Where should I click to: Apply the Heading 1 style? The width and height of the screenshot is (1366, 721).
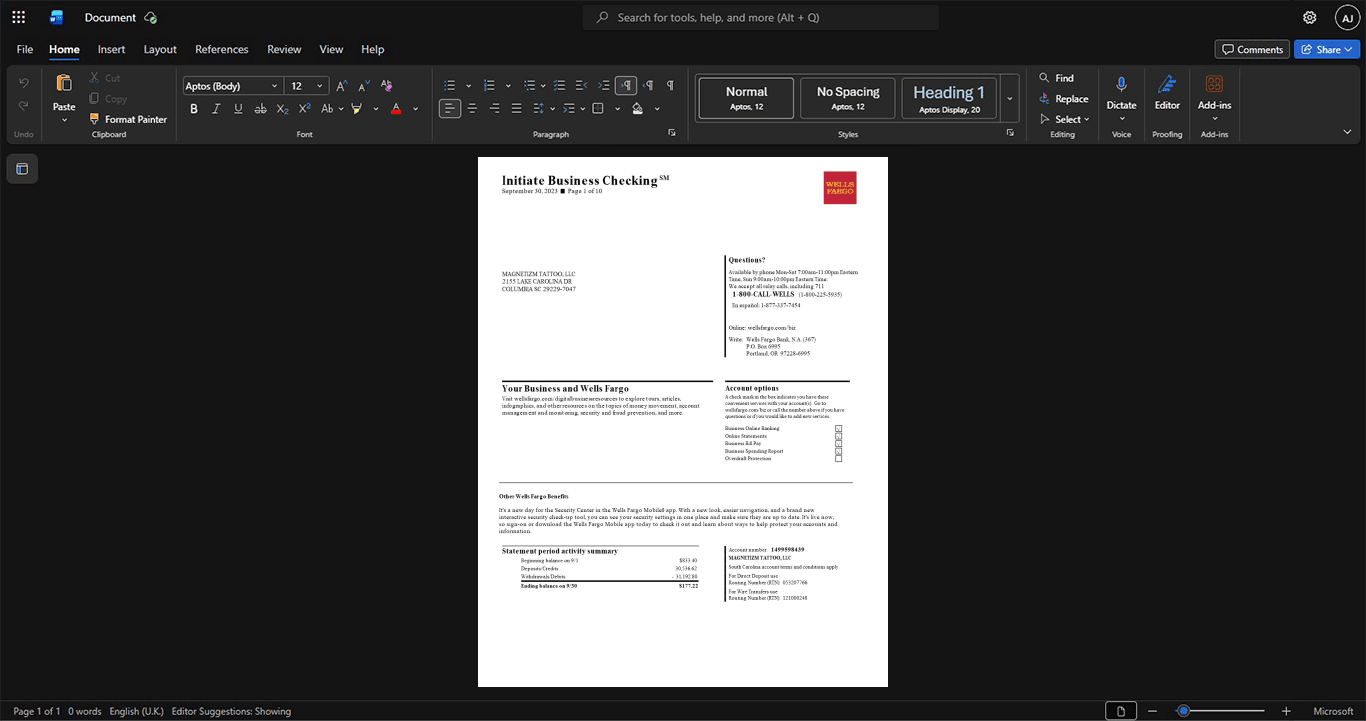tap(949, 98)
